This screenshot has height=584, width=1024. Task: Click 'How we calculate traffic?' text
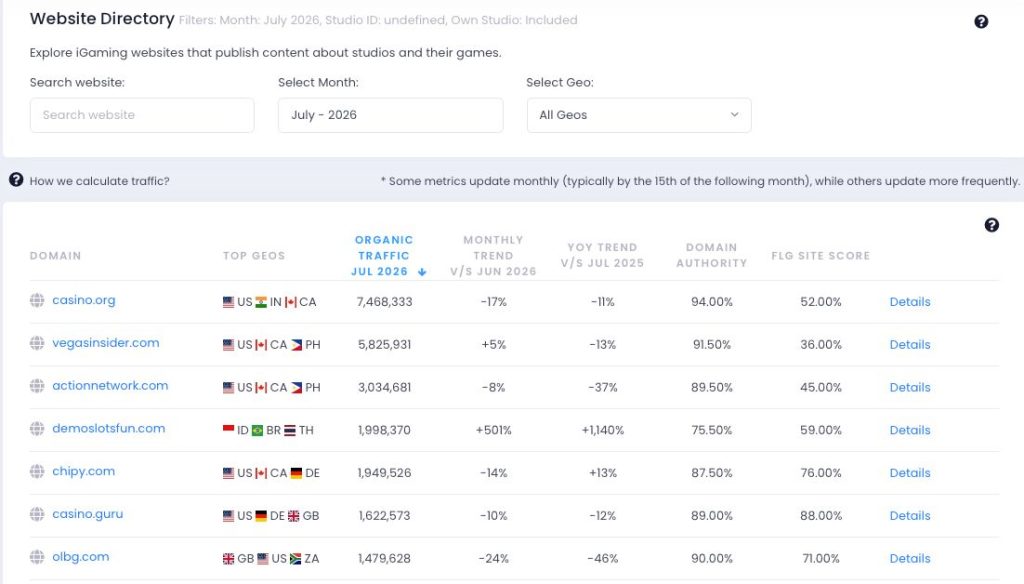(99, 181)
